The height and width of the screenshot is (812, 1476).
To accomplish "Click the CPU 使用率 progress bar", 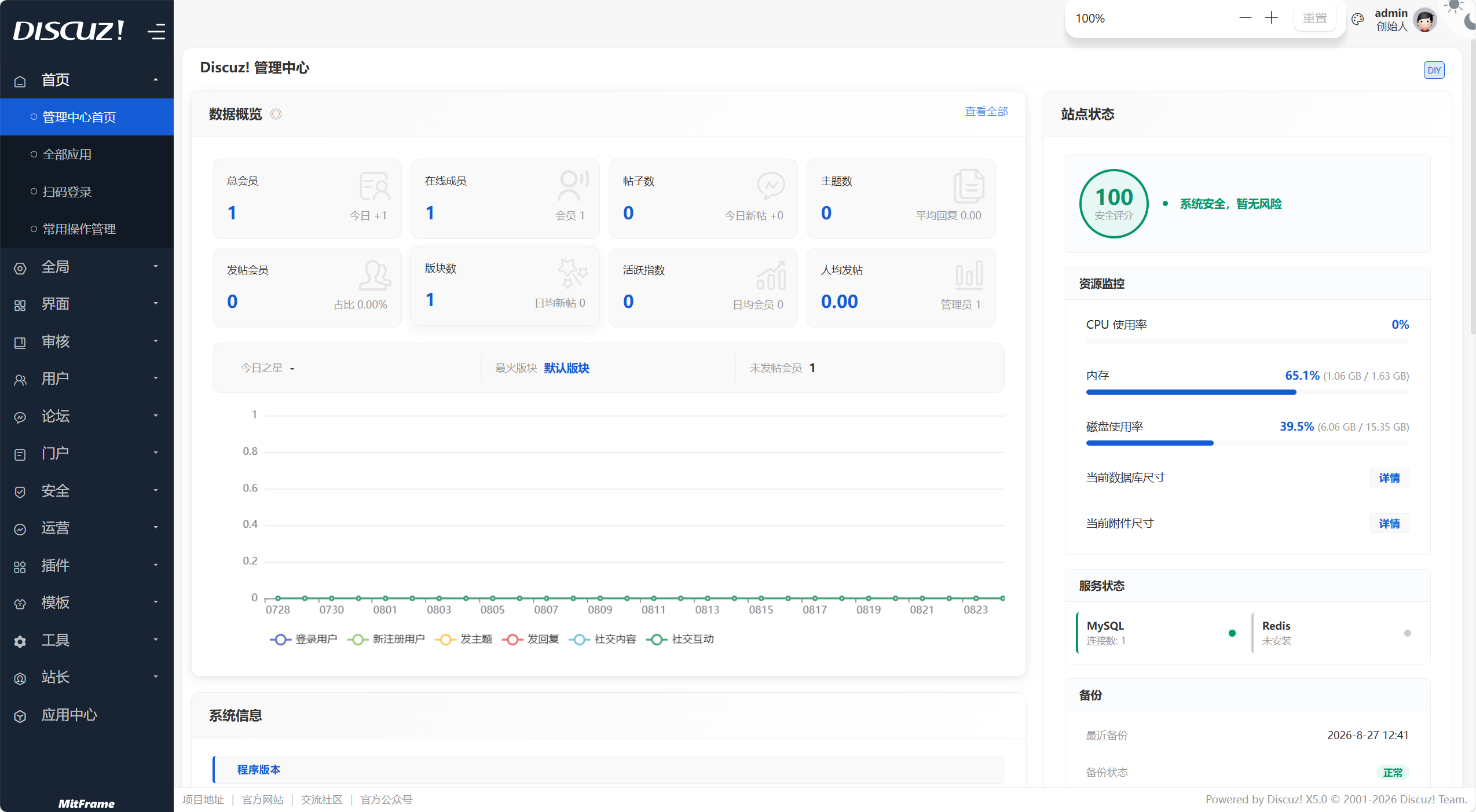I will point(1247,341).
